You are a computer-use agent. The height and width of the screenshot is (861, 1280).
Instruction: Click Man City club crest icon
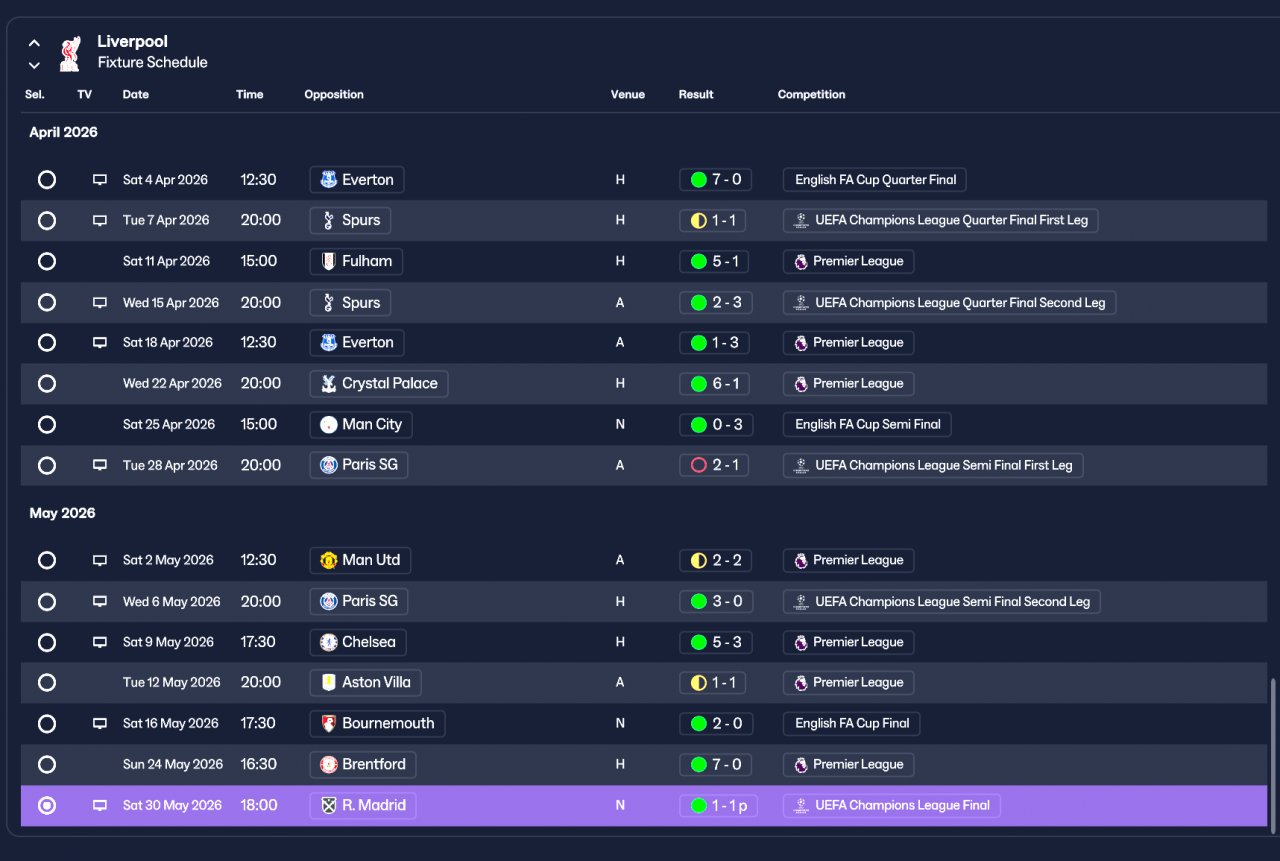pos(328,424)
